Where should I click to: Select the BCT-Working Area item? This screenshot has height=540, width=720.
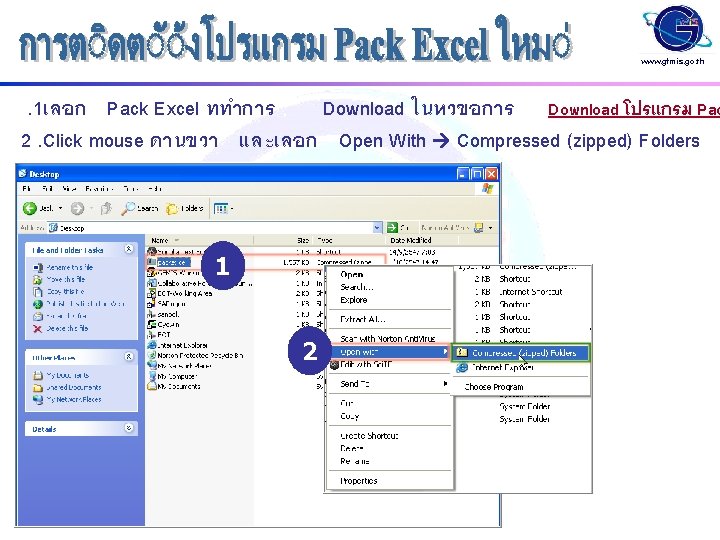tap(180, 293)
